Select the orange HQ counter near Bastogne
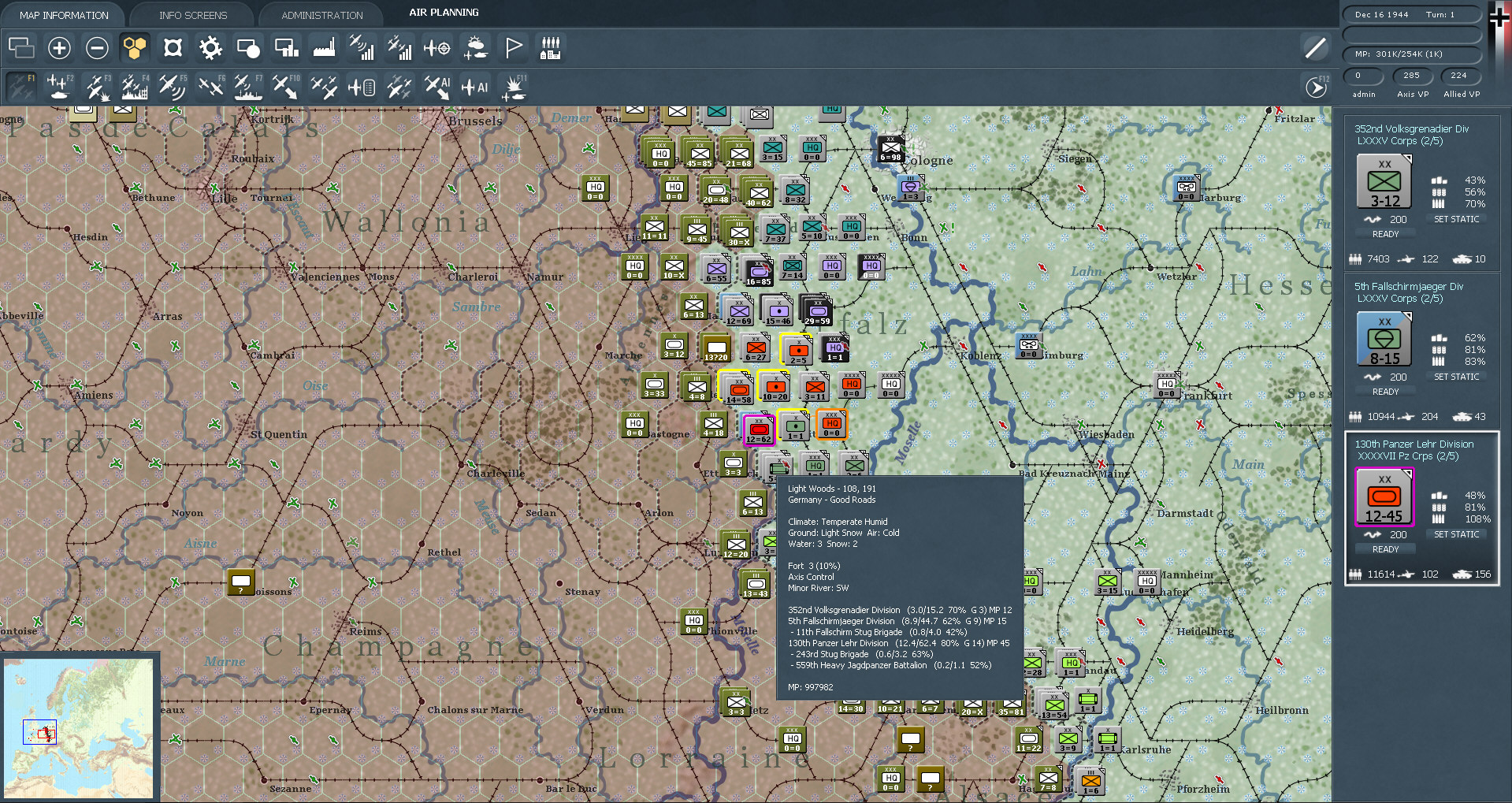Image resolution: width=1512 pixels, height=803 pixels. [x=831, y=425]
